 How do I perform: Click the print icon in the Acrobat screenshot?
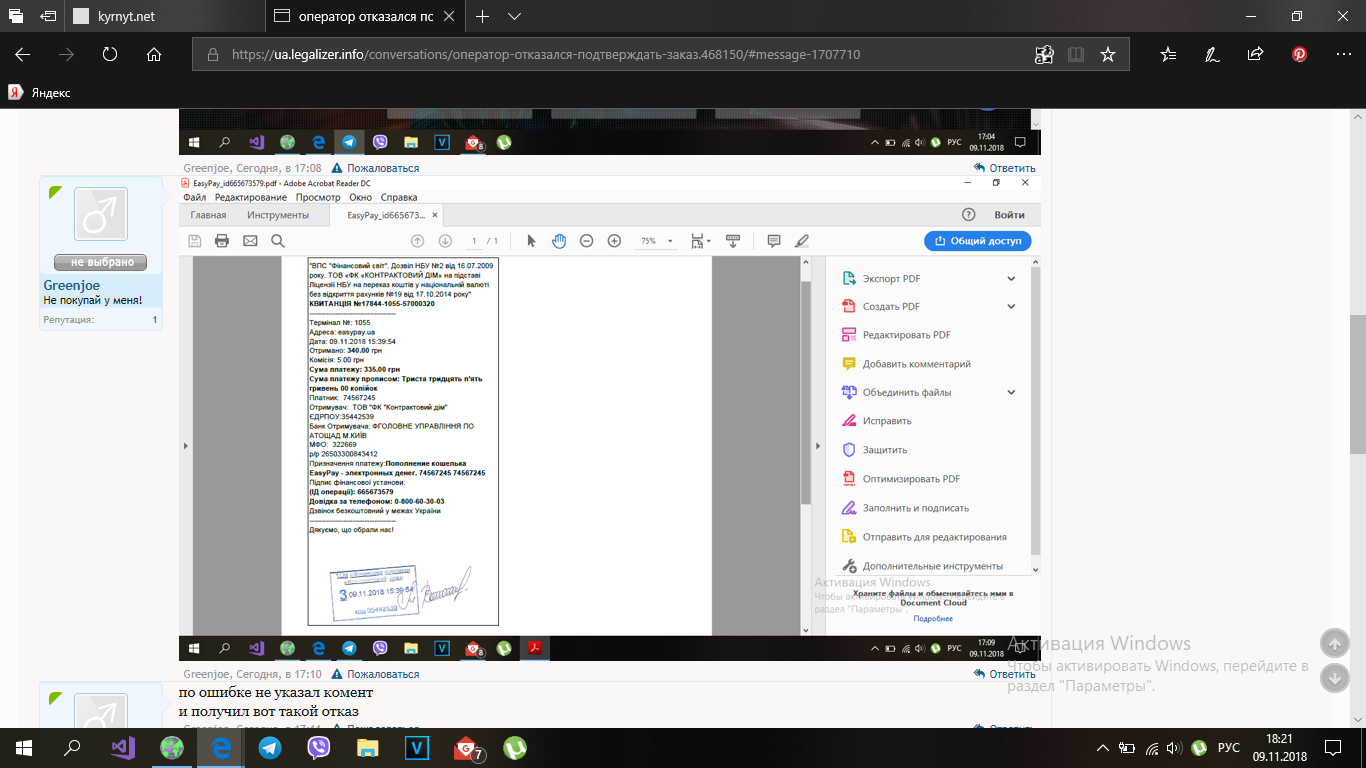coord(222,241)
